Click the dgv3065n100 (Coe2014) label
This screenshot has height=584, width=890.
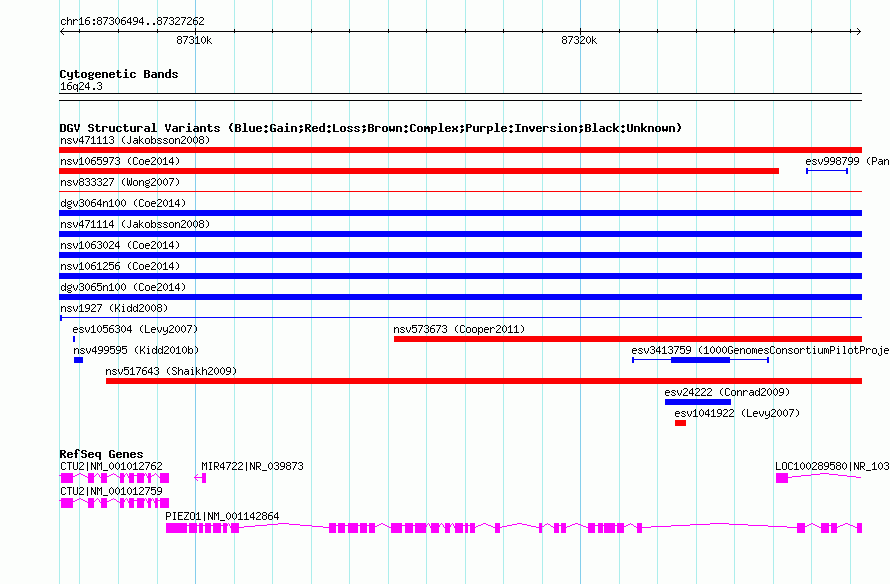click(123, 287)
